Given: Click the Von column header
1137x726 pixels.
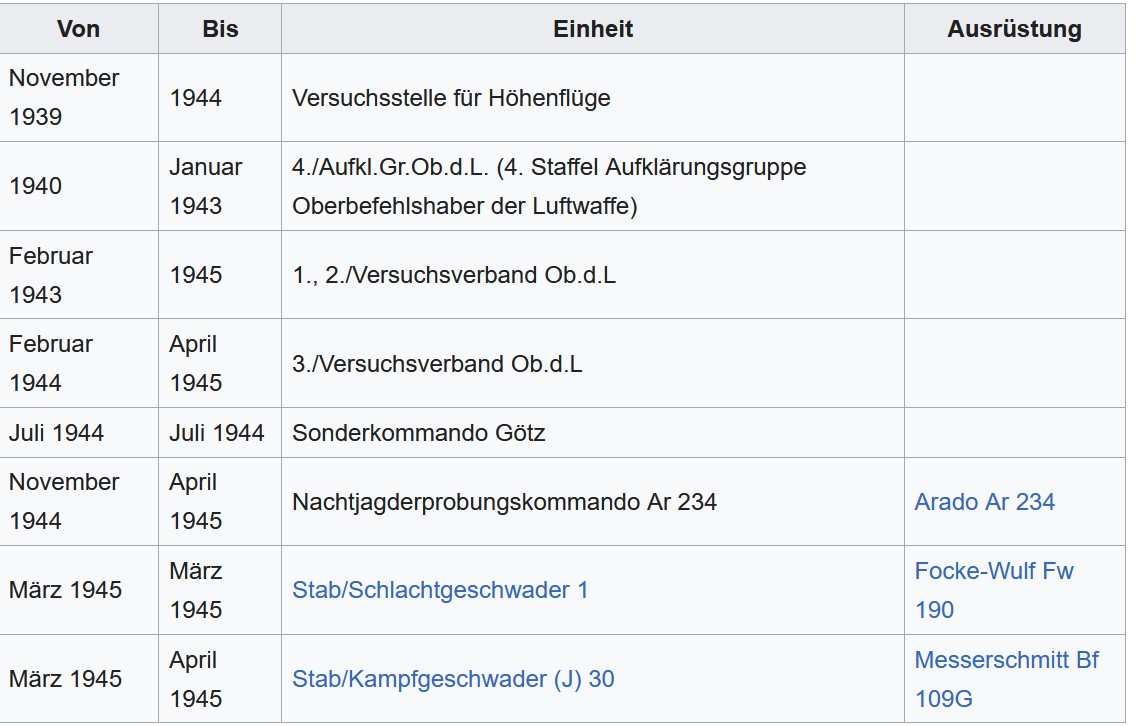Looking at the screenshot, I should point(78,29).
